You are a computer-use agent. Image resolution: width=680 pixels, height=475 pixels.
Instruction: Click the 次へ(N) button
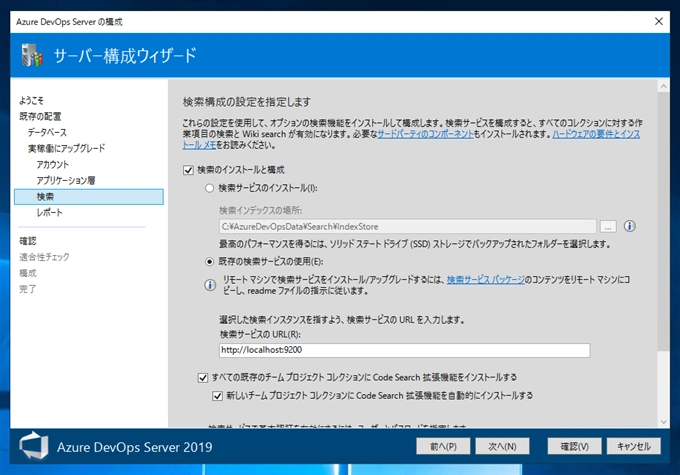tap(502, 446)
